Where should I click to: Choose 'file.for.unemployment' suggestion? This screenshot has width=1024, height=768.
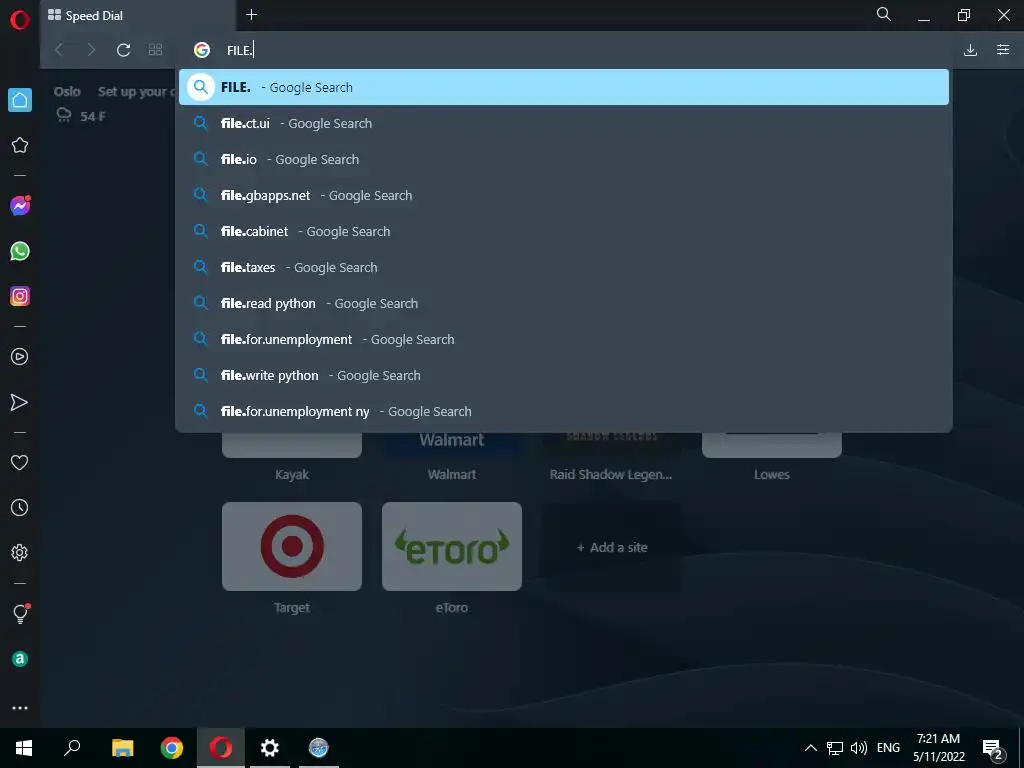(x=564, y=340)
